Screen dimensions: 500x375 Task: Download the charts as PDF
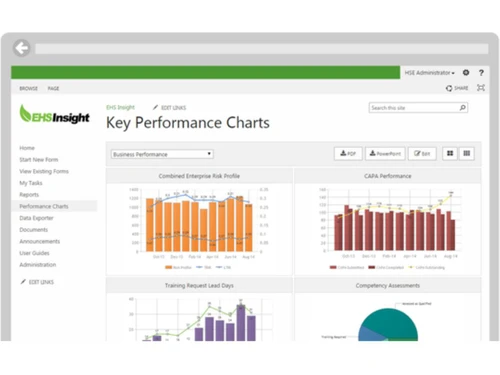click(x=348, y=153)
